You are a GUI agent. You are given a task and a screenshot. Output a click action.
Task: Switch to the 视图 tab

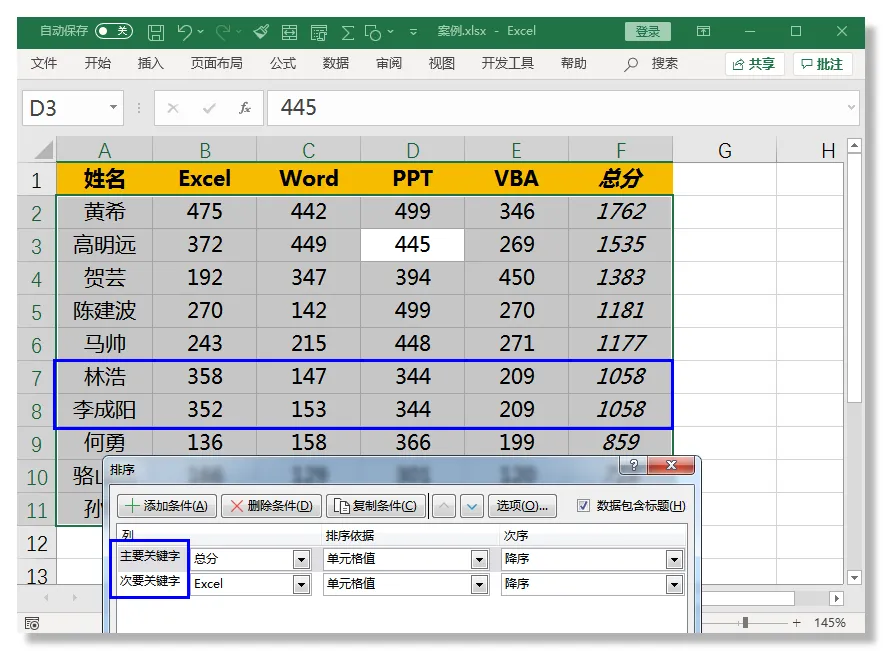click(442, 63)
